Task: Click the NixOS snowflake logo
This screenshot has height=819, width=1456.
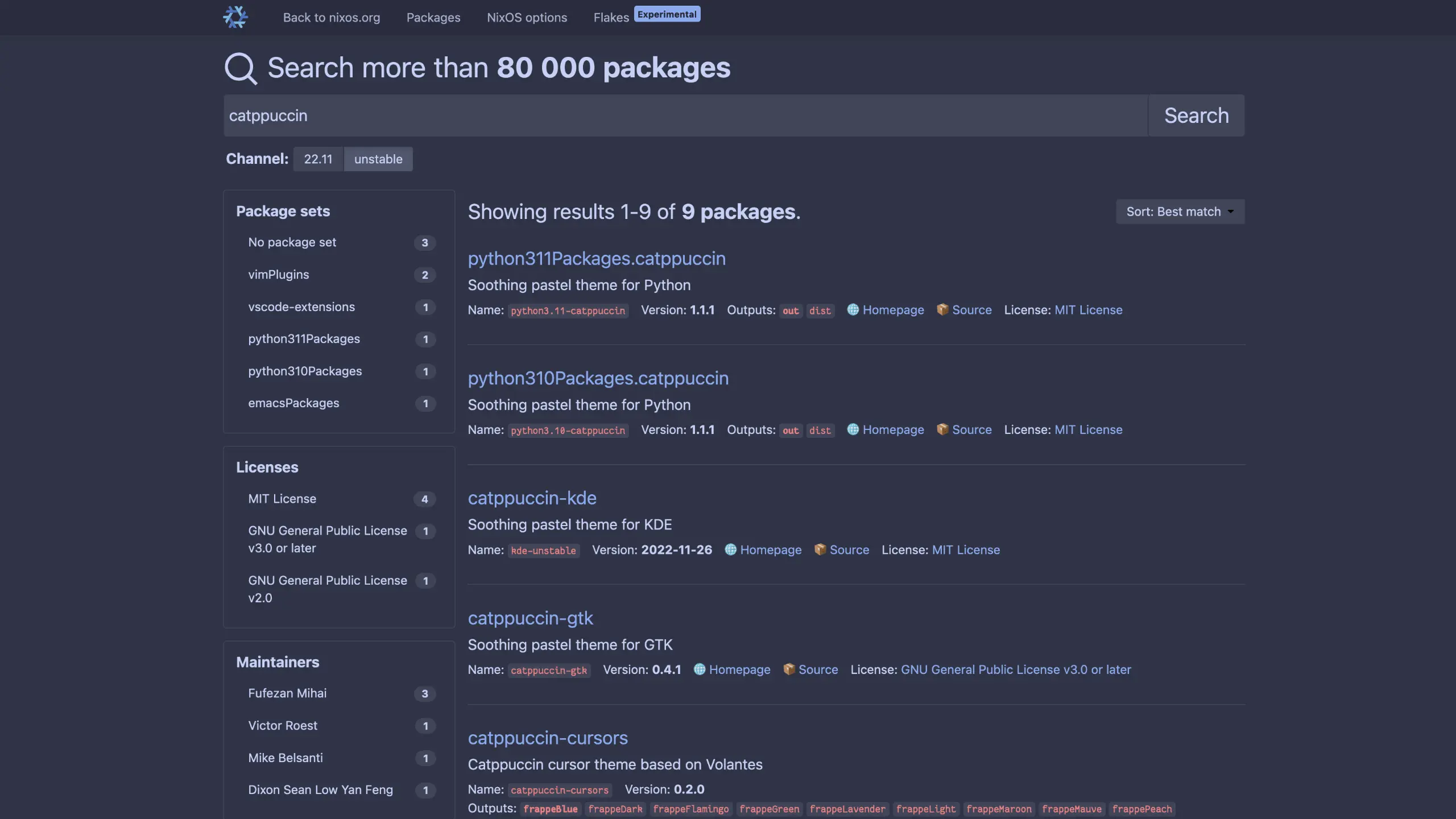Action: click(x=235, y=17)
